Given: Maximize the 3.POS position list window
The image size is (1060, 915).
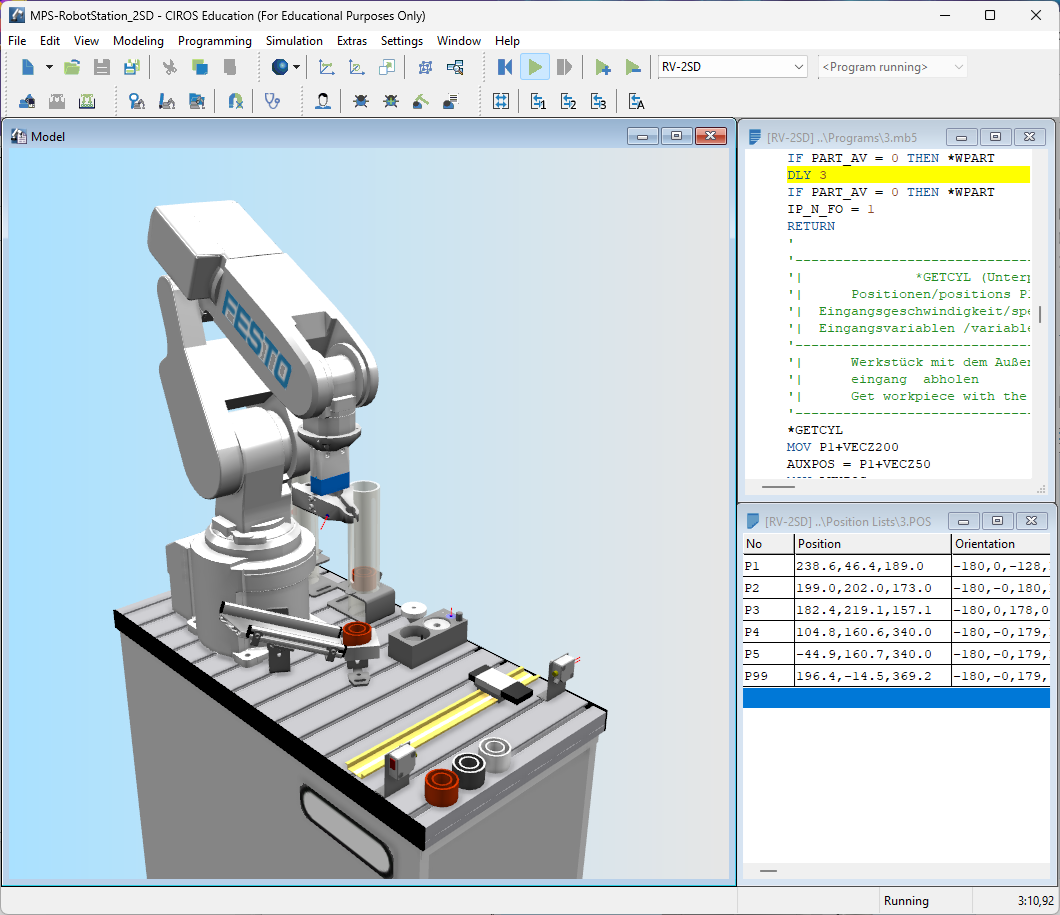Looking at the screenshot, I should (996, 520).
